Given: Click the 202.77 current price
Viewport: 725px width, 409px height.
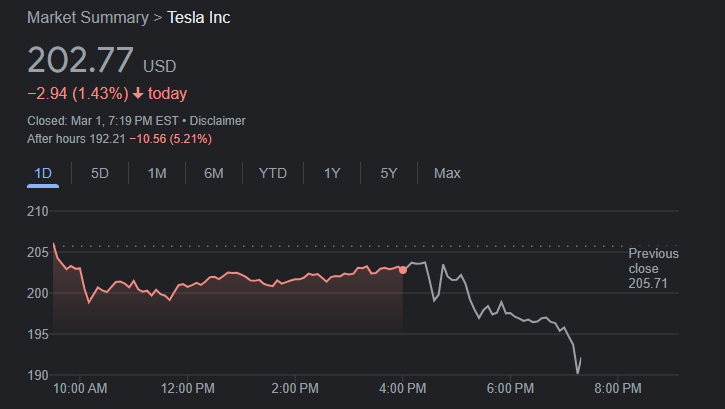Looking at the screenshot, I should click(80, 60).
